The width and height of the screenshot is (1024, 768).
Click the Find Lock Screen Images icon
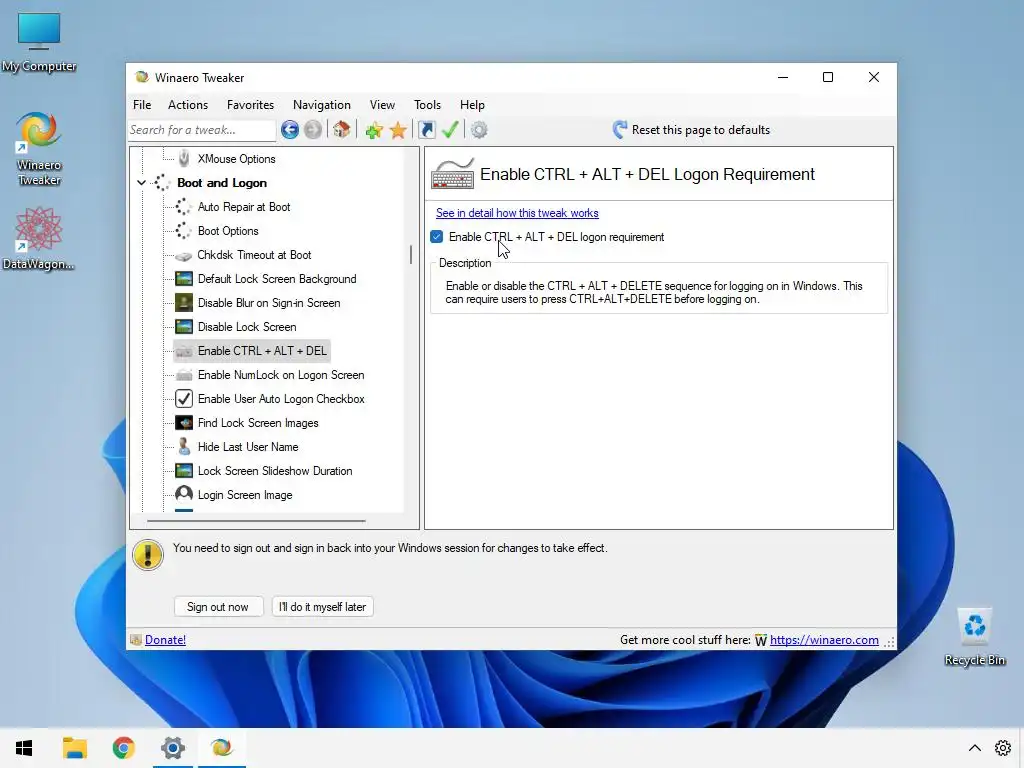[x=184, y=423]
